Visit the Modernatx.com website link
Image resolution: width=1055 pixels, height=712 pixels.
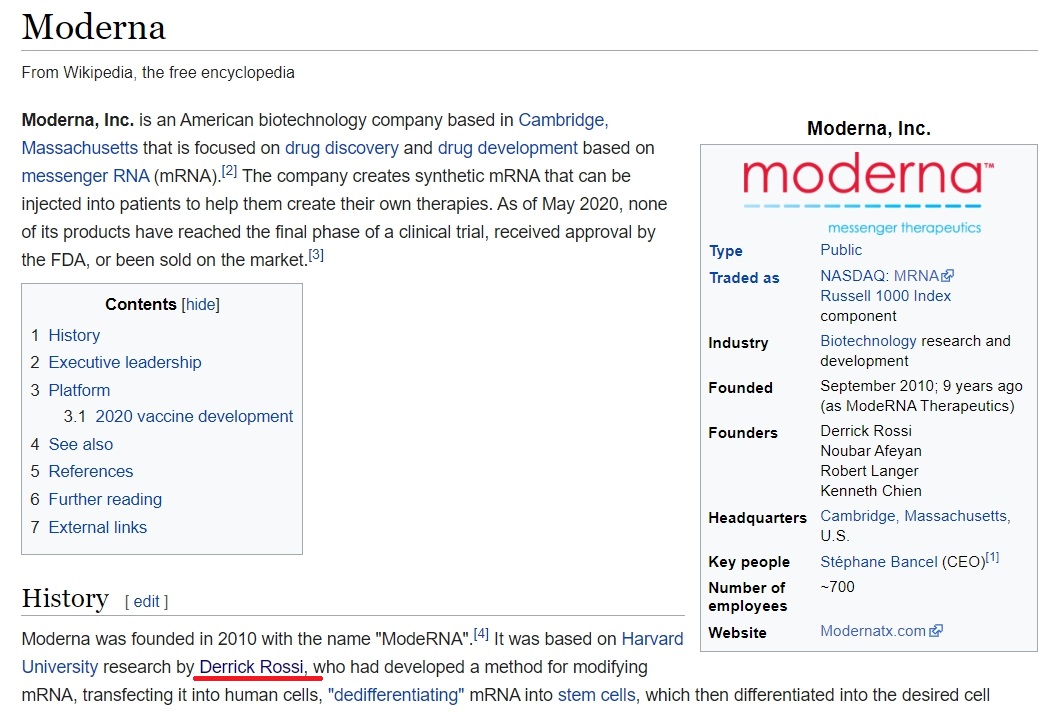[x=873, y=631]
